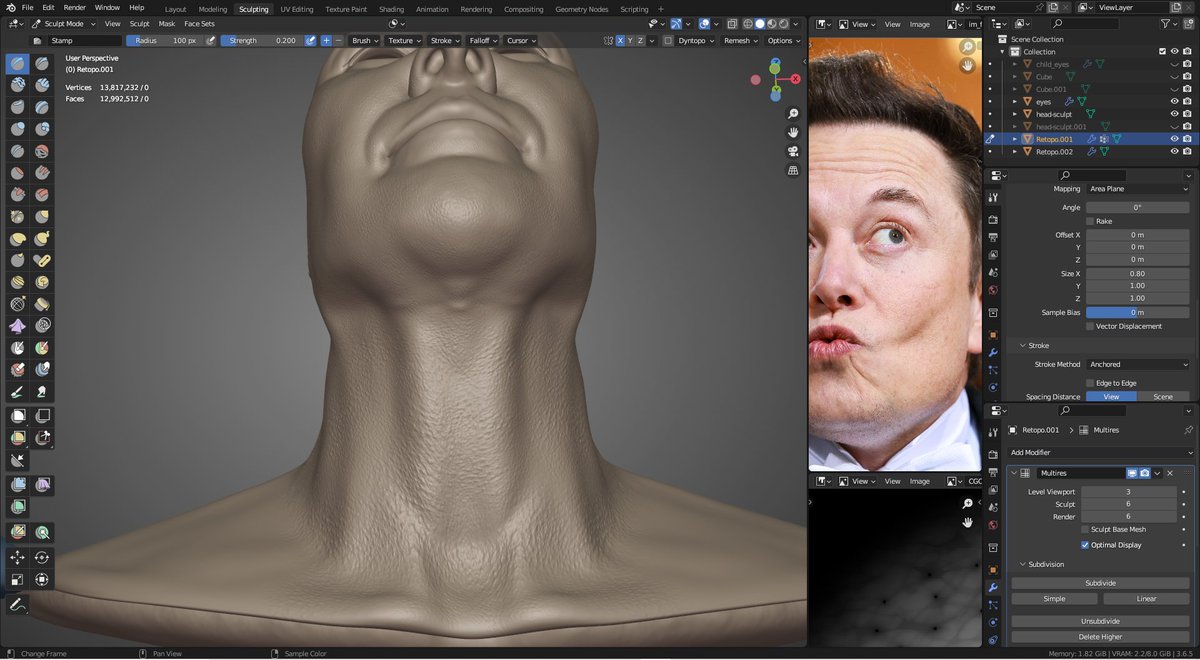Open the Falloff popover in header
The height and width of the screenshot is (660, 1200).
(x=481, y=41)
